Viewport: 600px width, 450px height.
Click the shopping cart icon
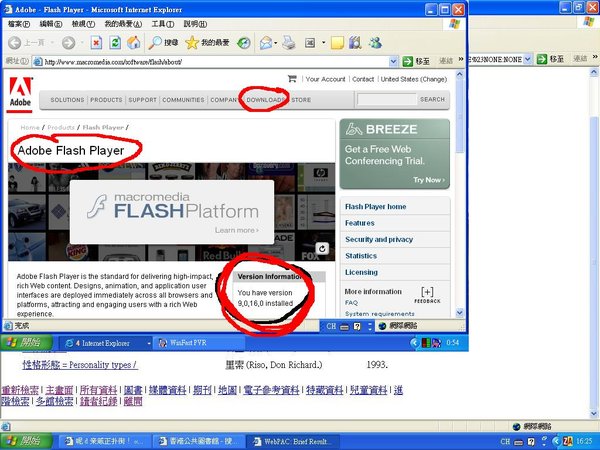click(x=292, y=78)
